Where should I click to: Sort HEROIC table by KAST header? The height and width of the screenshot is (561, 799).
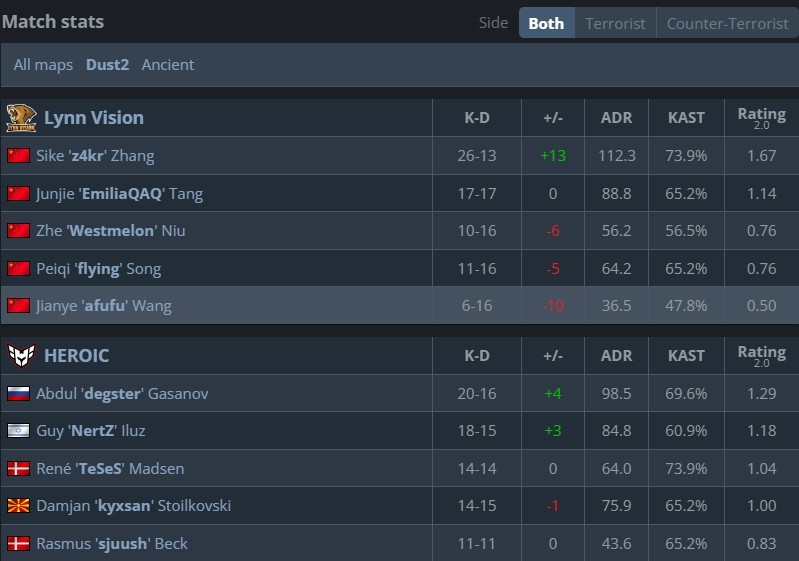(686, 356)
